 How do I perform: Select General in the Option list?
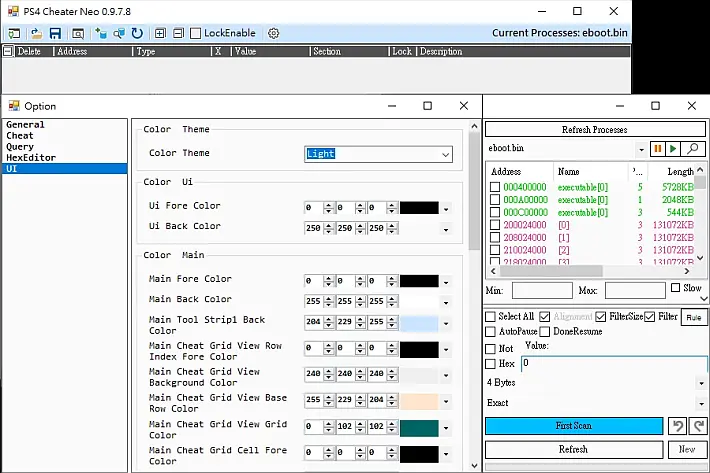65,124
